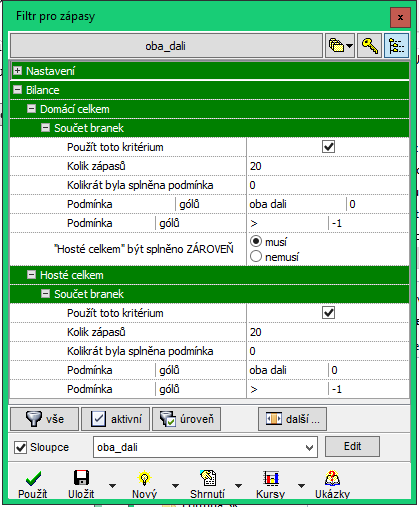
Task: Toggle the tree view icon button
Action: tap(396, 46)
